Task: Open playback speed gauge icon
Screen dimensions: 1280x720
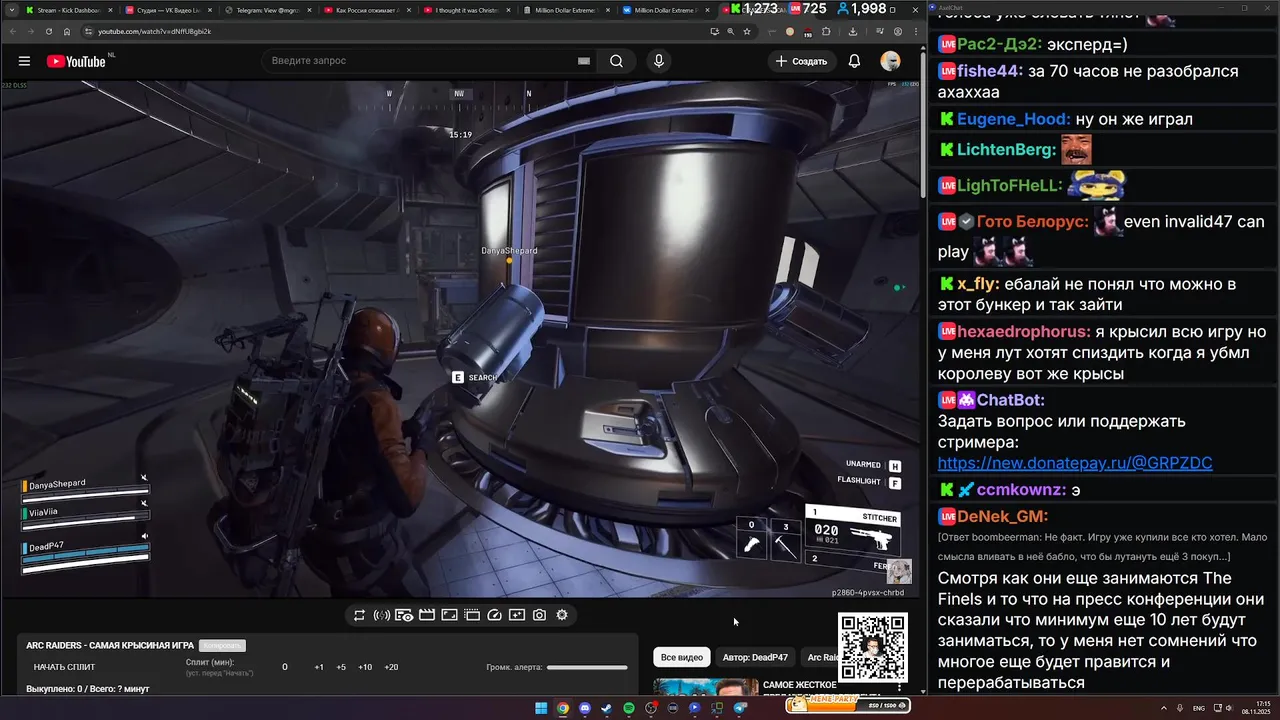Action: point(494,615)
